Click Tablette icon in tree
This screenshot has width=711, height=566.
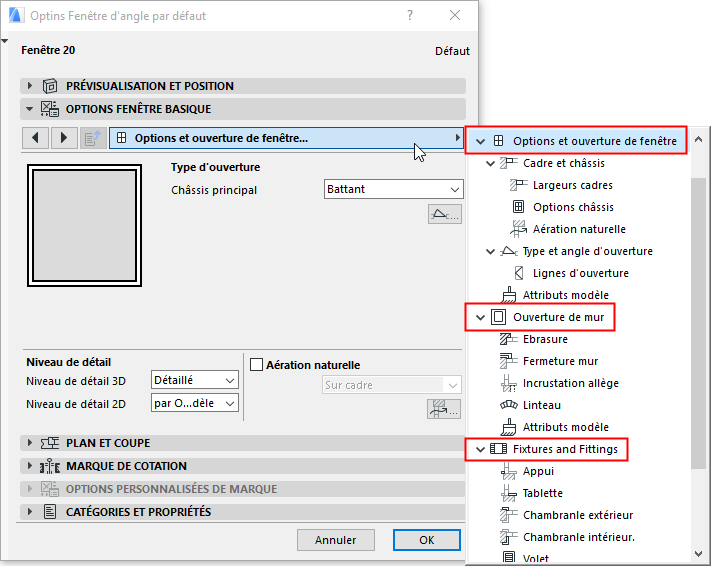pyautogui.click(x=508, y=493)
